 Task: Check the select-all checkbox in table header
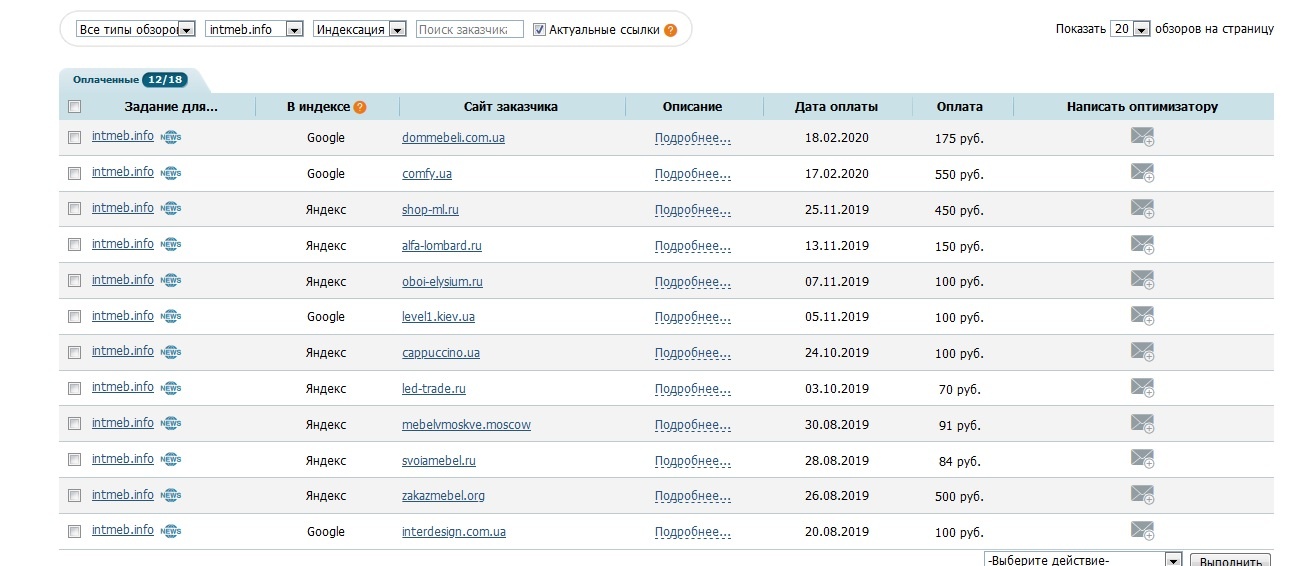74,107
